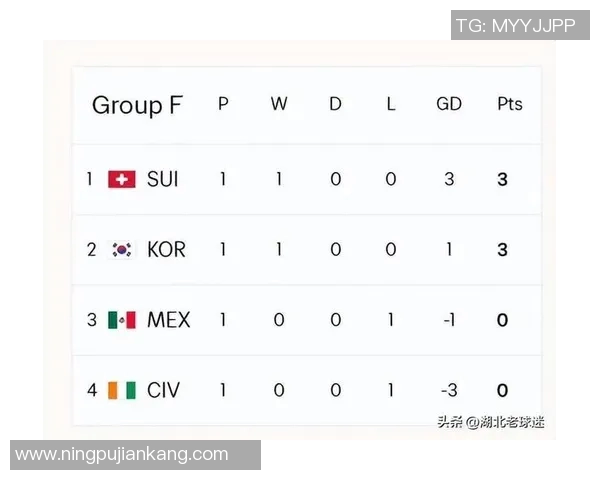Image resolution: width=600 pixels, height=480 pixels.
Task: Click the TG: MYYJJPP label
Action: click(516, 25)
